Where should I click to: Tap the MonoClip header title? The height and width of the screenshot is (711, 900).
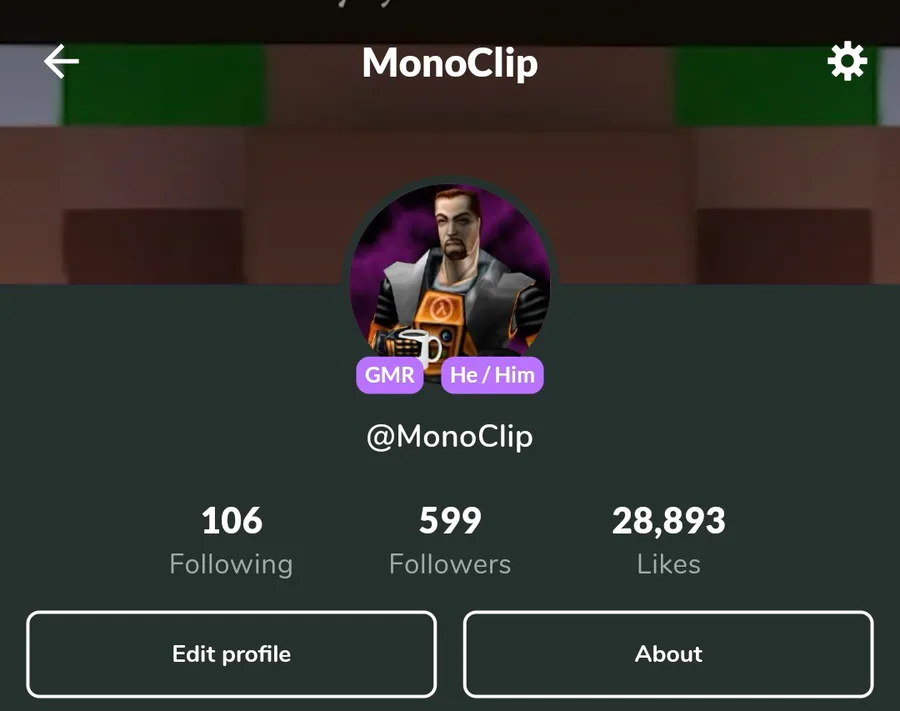[450, 63]
